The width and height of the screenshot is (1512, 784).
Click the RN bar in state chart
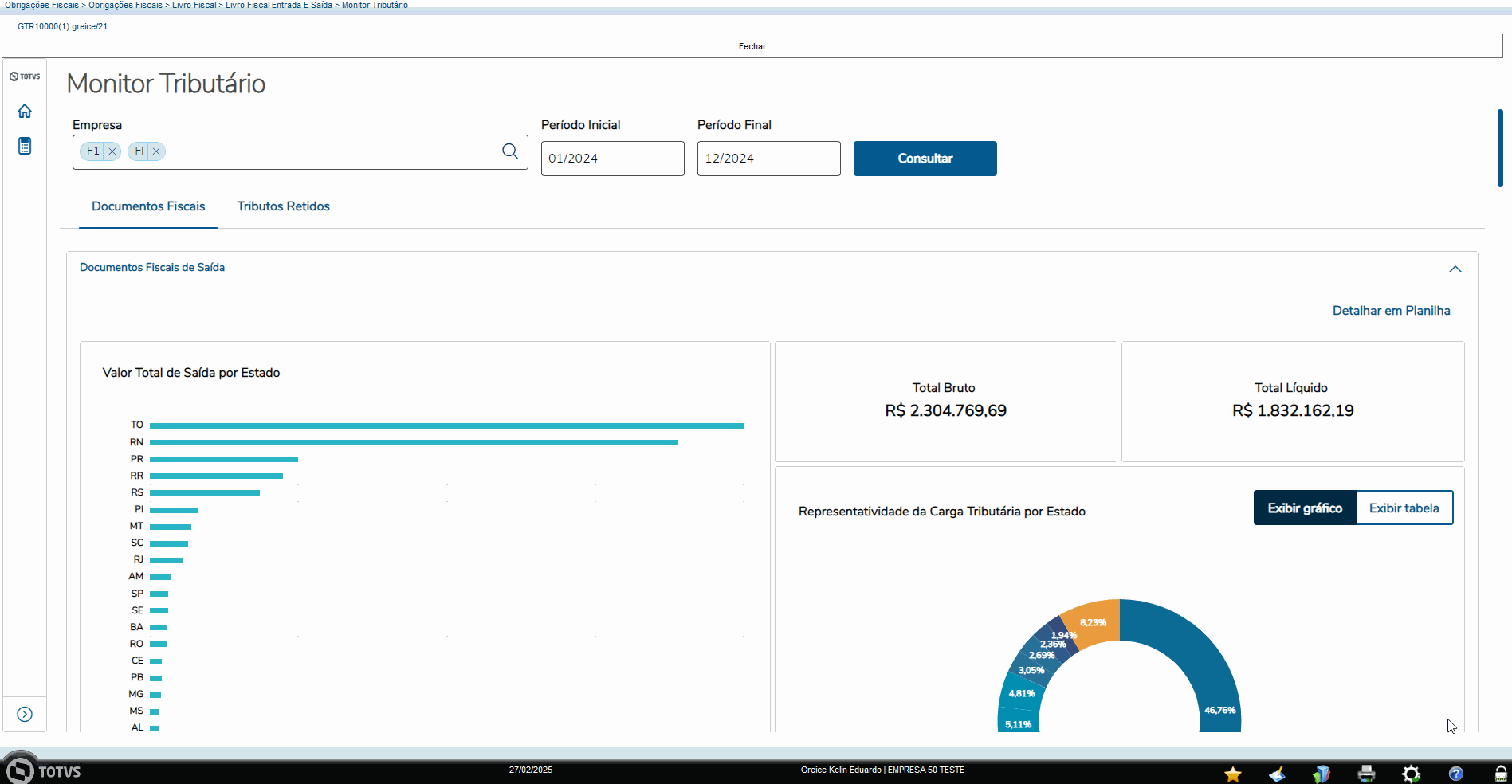414,442
